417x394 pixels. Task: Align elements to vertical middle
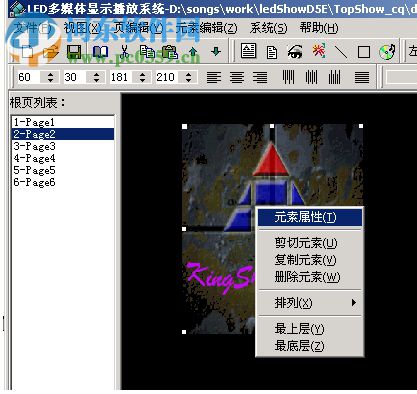(312, 77)
